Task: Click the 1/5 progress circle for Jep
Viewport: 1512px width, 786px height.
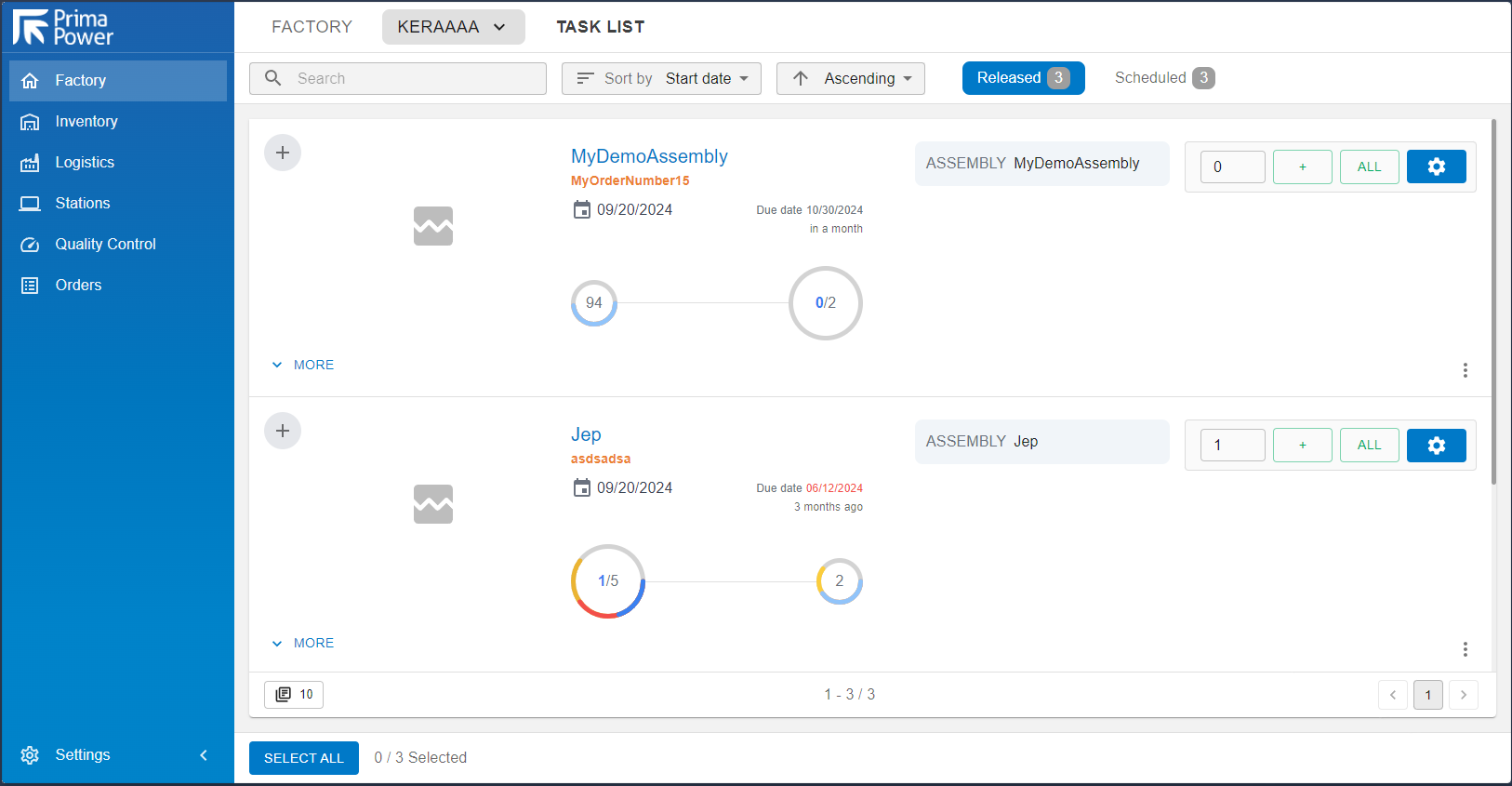Action: 608,581
